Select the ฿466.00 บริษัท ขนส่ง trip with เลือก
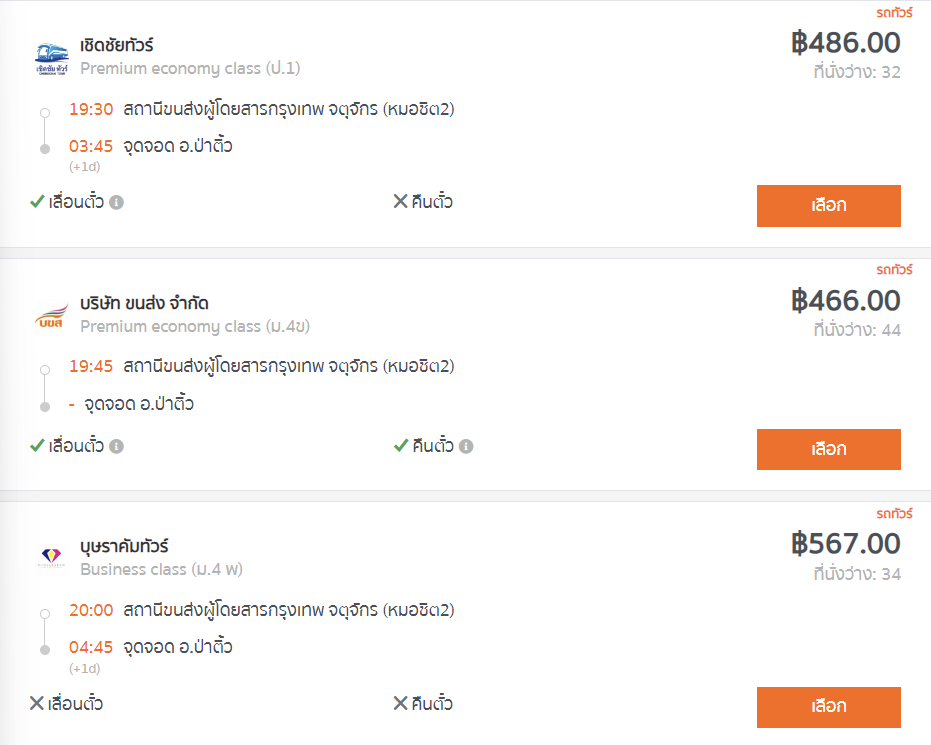This screenshot has height=745, width=931. point(828,449)
